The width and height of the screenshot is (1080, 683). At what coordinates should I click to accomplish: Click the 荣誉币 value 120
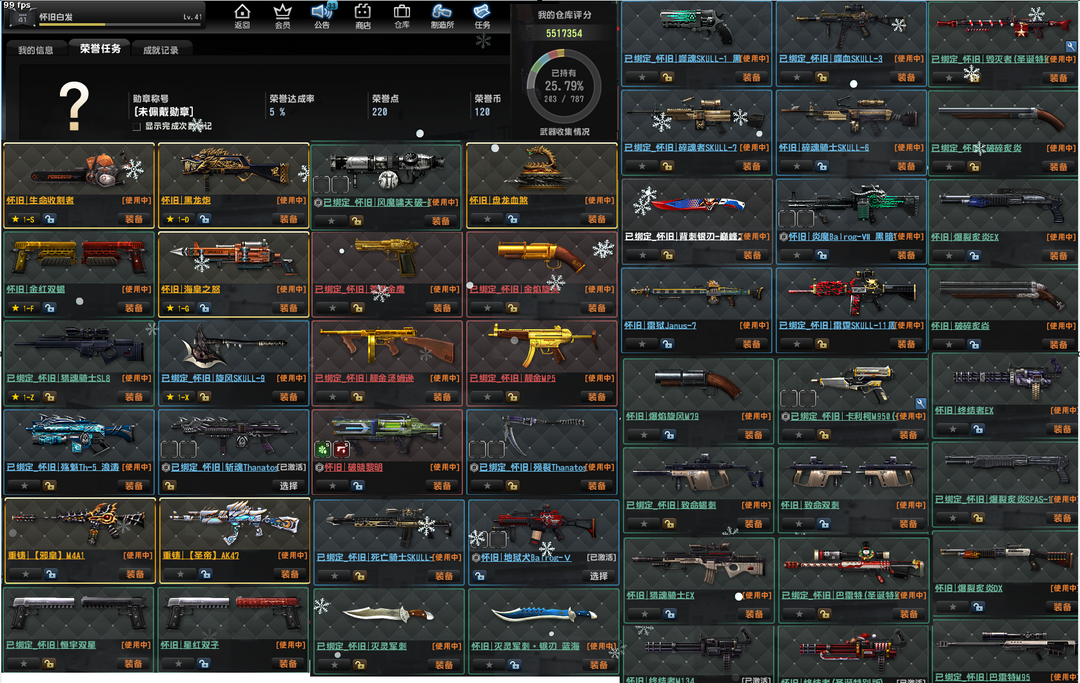coord(482,112)
